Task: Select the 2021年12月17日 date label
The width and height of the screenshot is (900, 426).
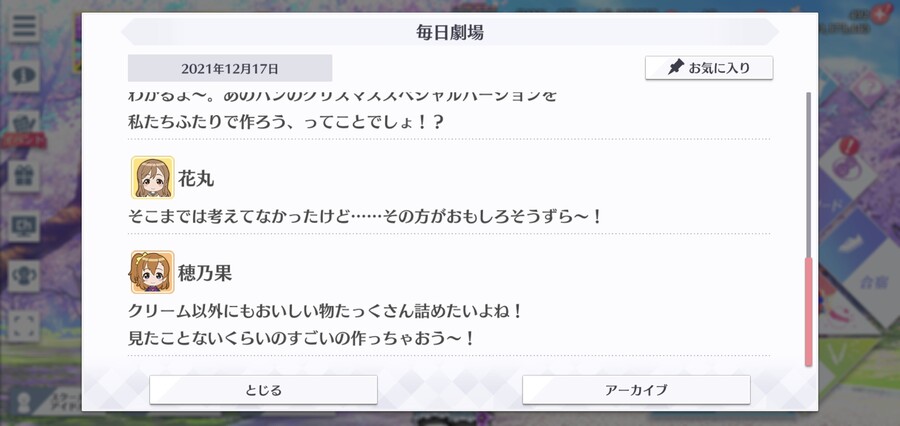Action: (230, 68)
